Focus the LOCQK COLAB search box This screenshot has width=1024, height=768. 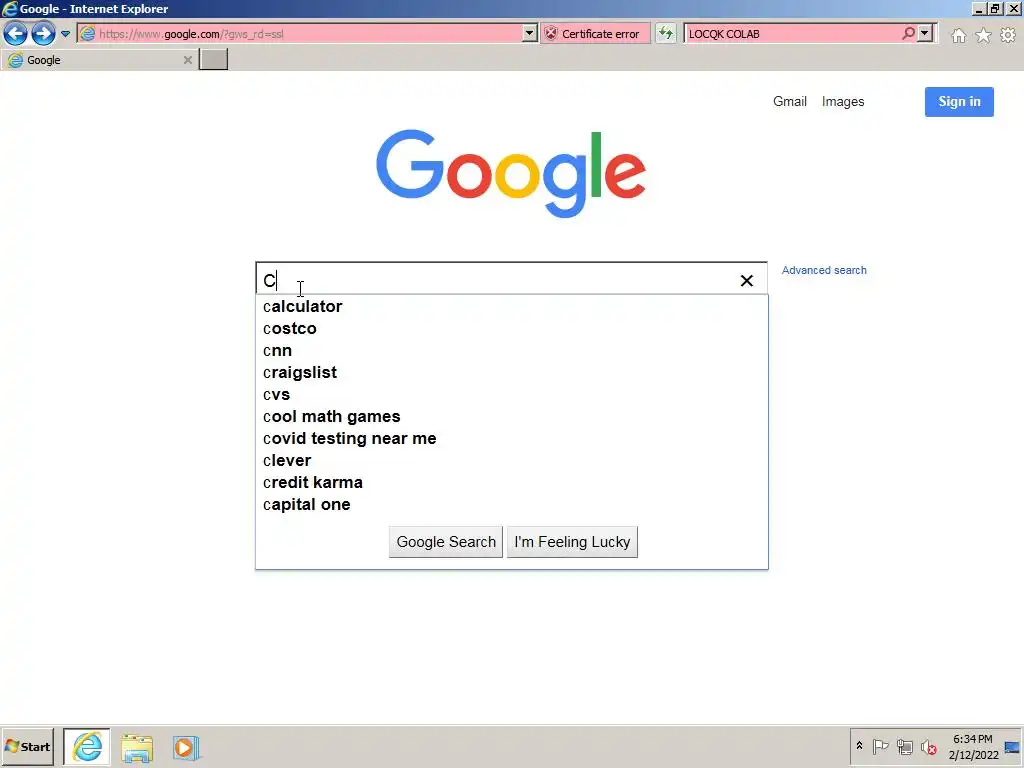pos(793,33)
